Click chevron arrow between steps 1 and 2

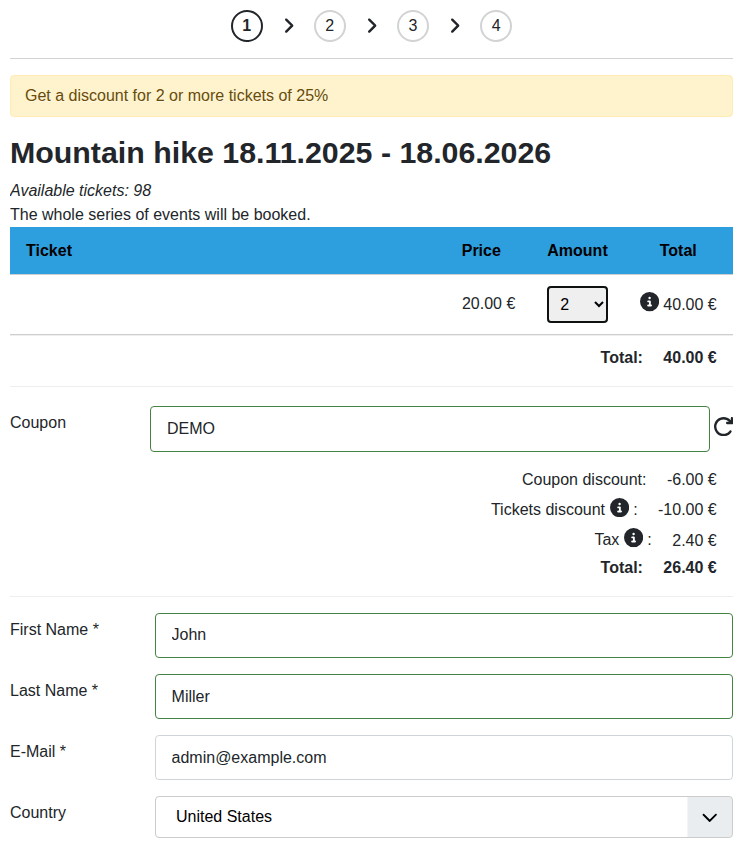point(289,26)
